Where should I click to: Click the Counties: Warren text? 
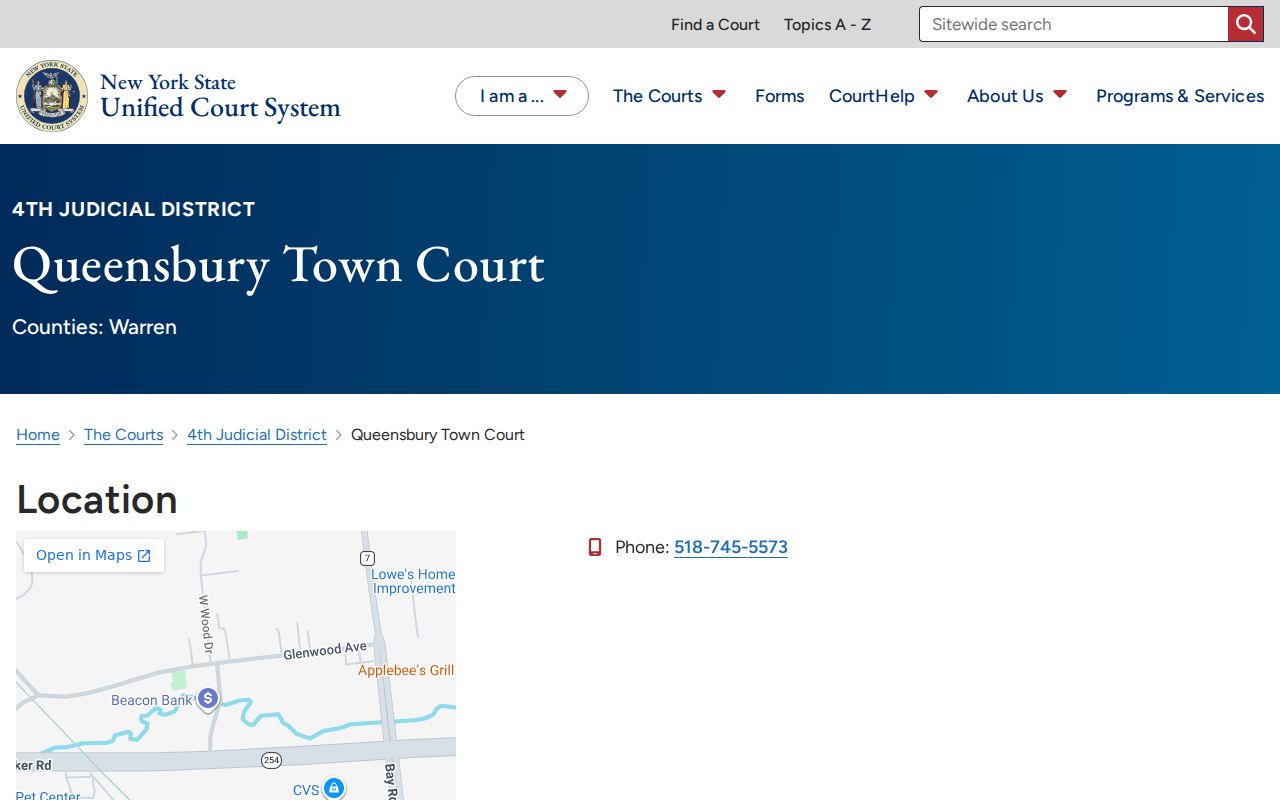coord(94,327)
